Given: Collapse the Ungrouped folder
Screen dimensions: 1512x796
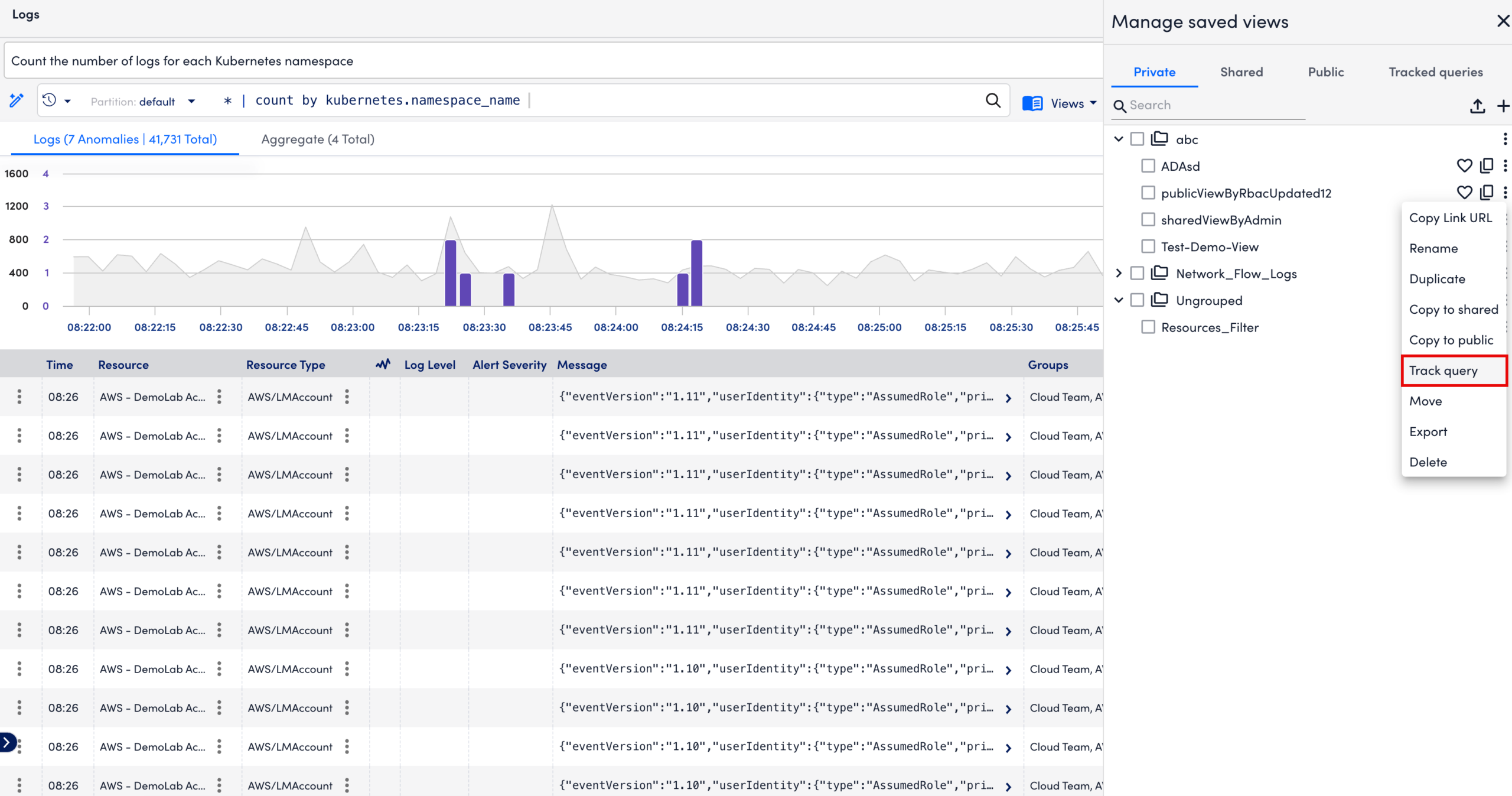Looking at the screenshot, I should click(1118, 300).
